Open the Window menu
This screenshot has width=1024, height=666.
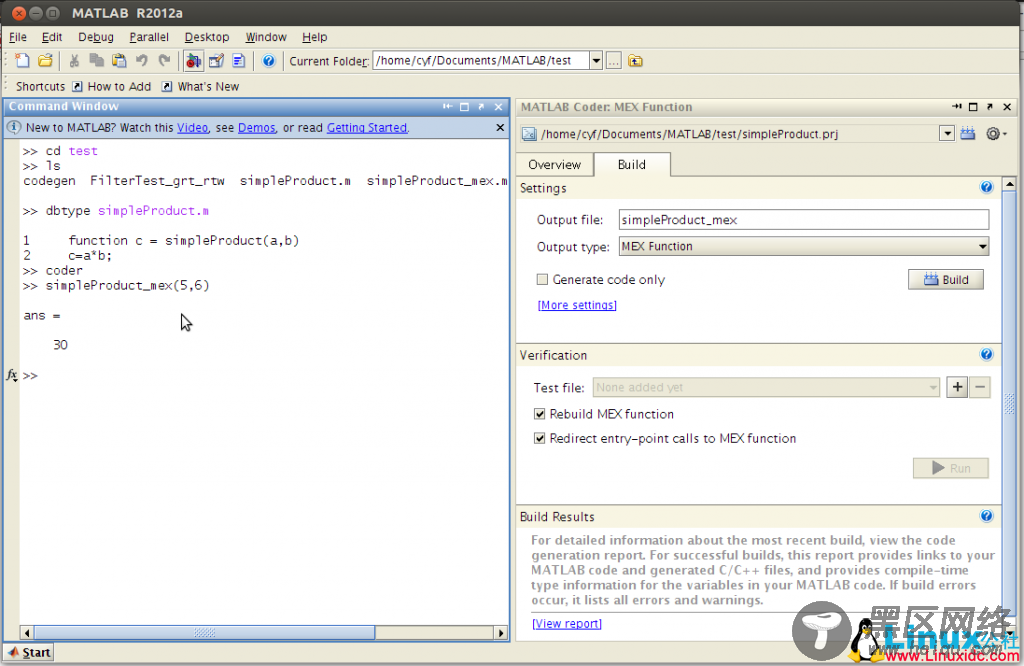pos(266,37)
